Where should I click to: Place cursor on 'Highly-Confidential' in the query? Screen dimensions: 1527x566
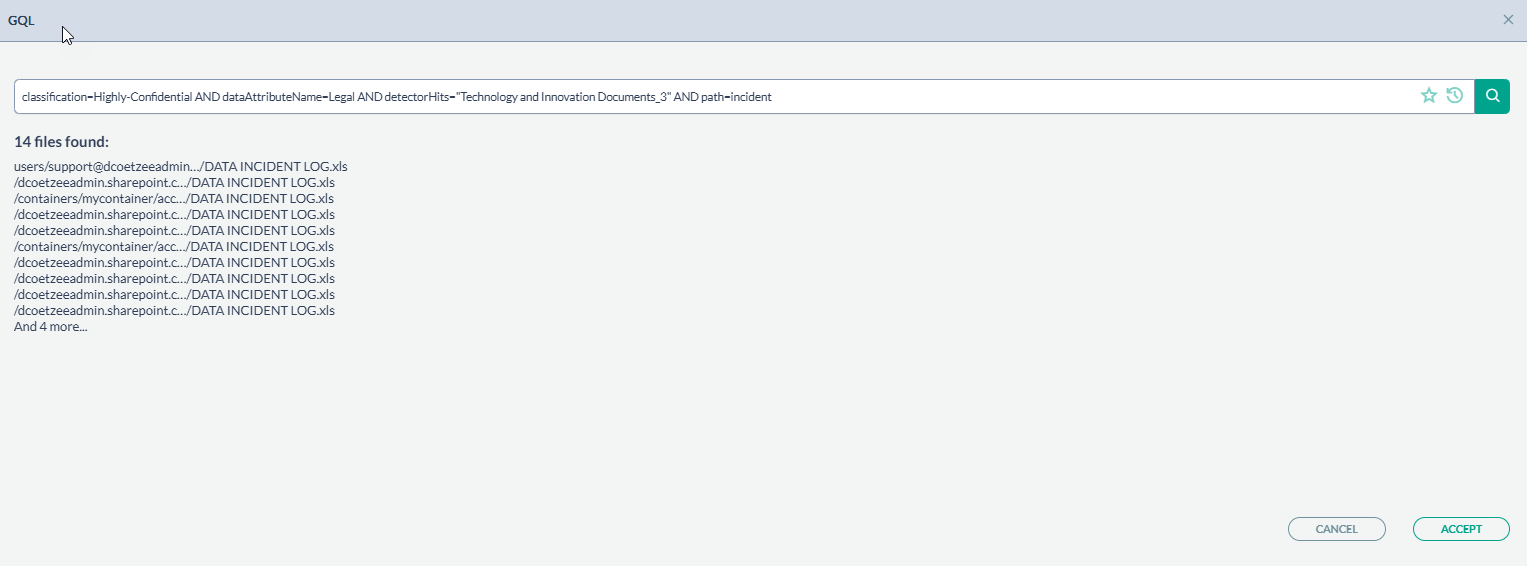142,97
